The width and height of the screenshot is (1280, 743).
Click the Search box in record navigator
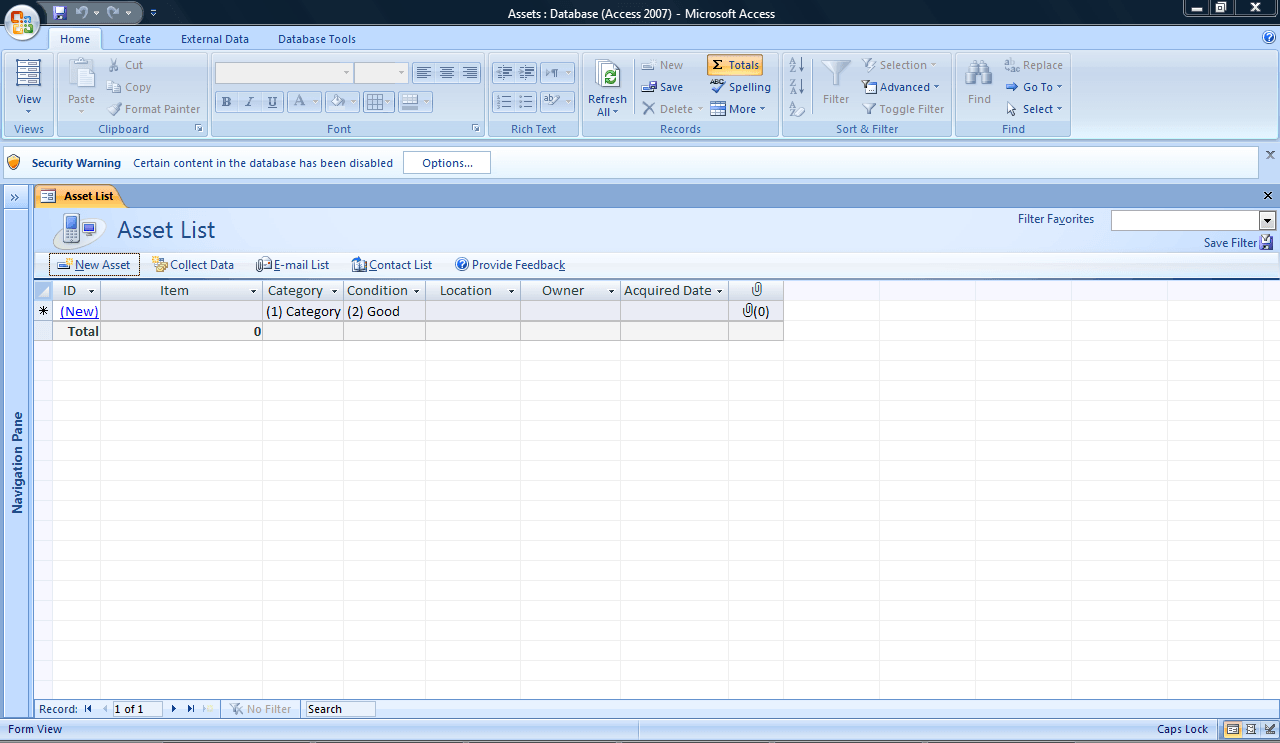click(340, 709)
